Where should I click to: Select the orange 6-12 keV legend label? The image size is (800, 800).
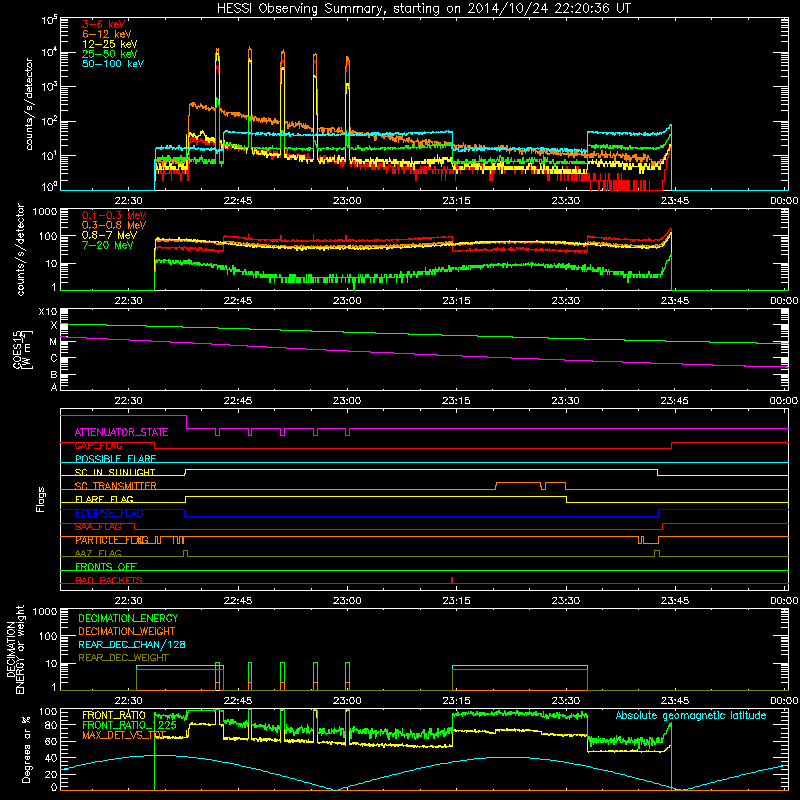click(x=107, y=34)
